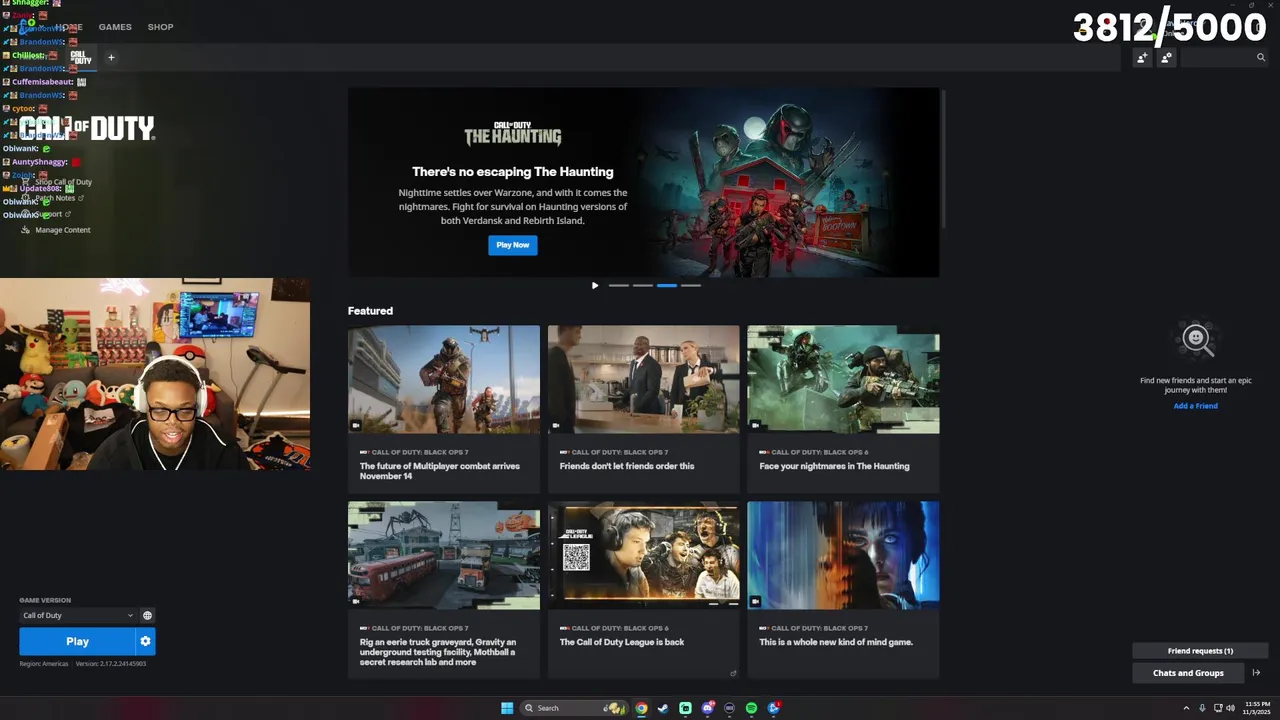Screen dimensions: 1280x720
Task: Open the eerie truck graveyard thumbnail
Action: [x=444, y=555]
